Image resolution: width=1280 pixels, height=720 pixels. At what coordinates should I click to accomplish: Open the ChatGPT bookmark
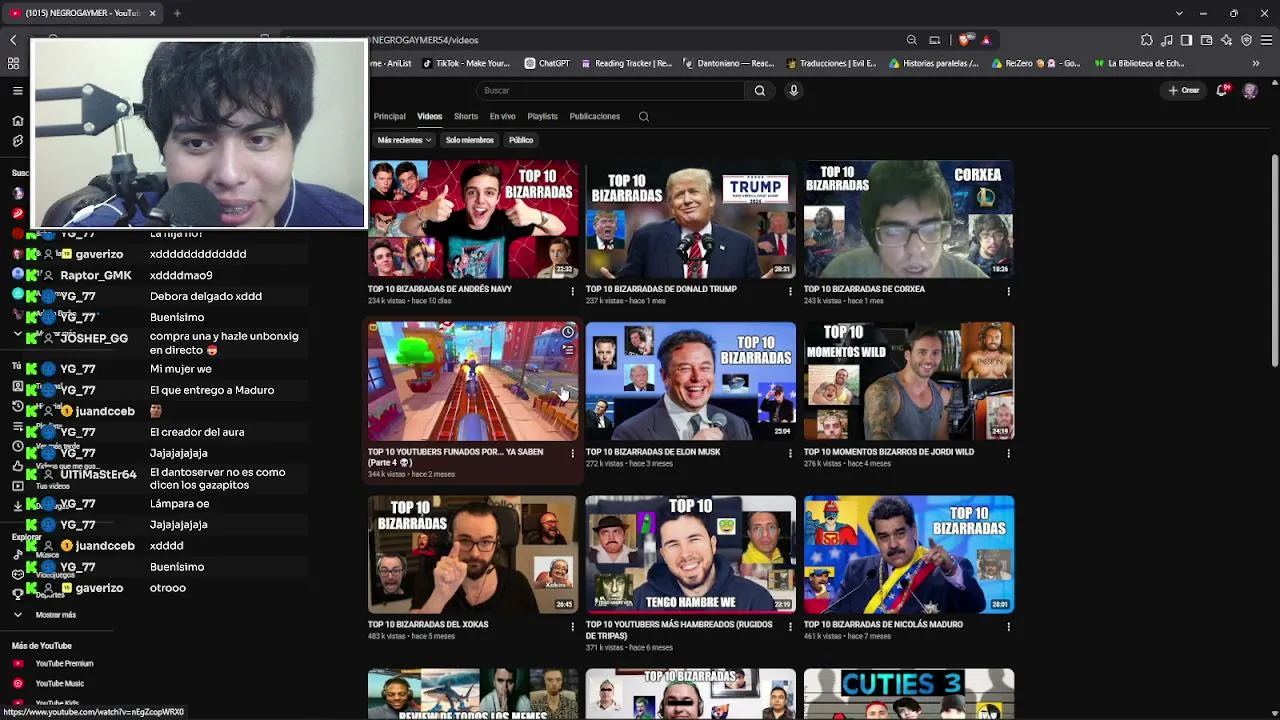pyautogui.click(x=547, y=63)
